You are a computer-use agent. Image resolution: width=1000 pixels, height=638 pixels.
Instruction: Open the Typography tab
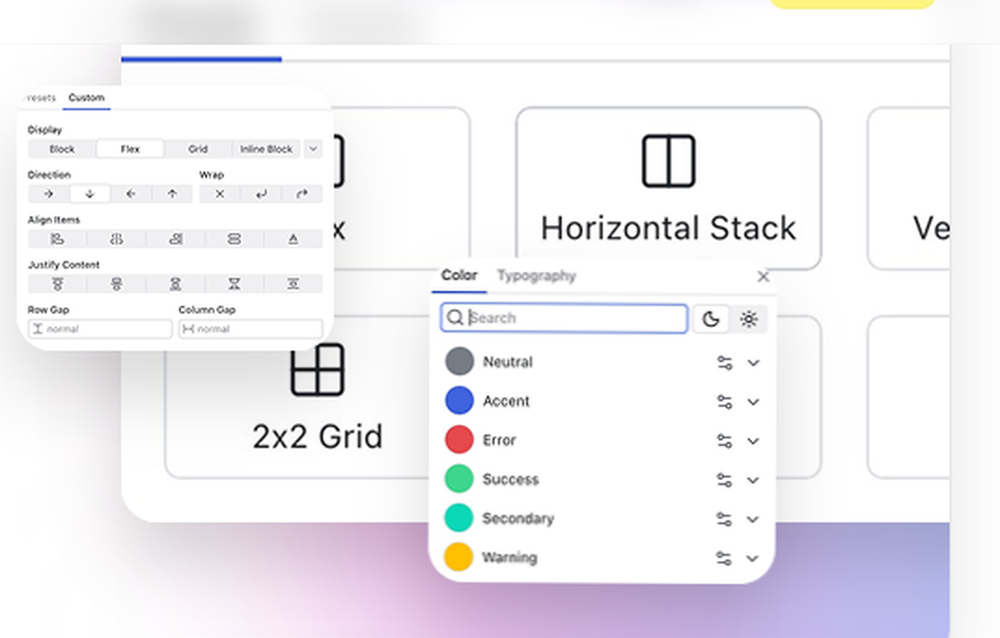point(536,276)
